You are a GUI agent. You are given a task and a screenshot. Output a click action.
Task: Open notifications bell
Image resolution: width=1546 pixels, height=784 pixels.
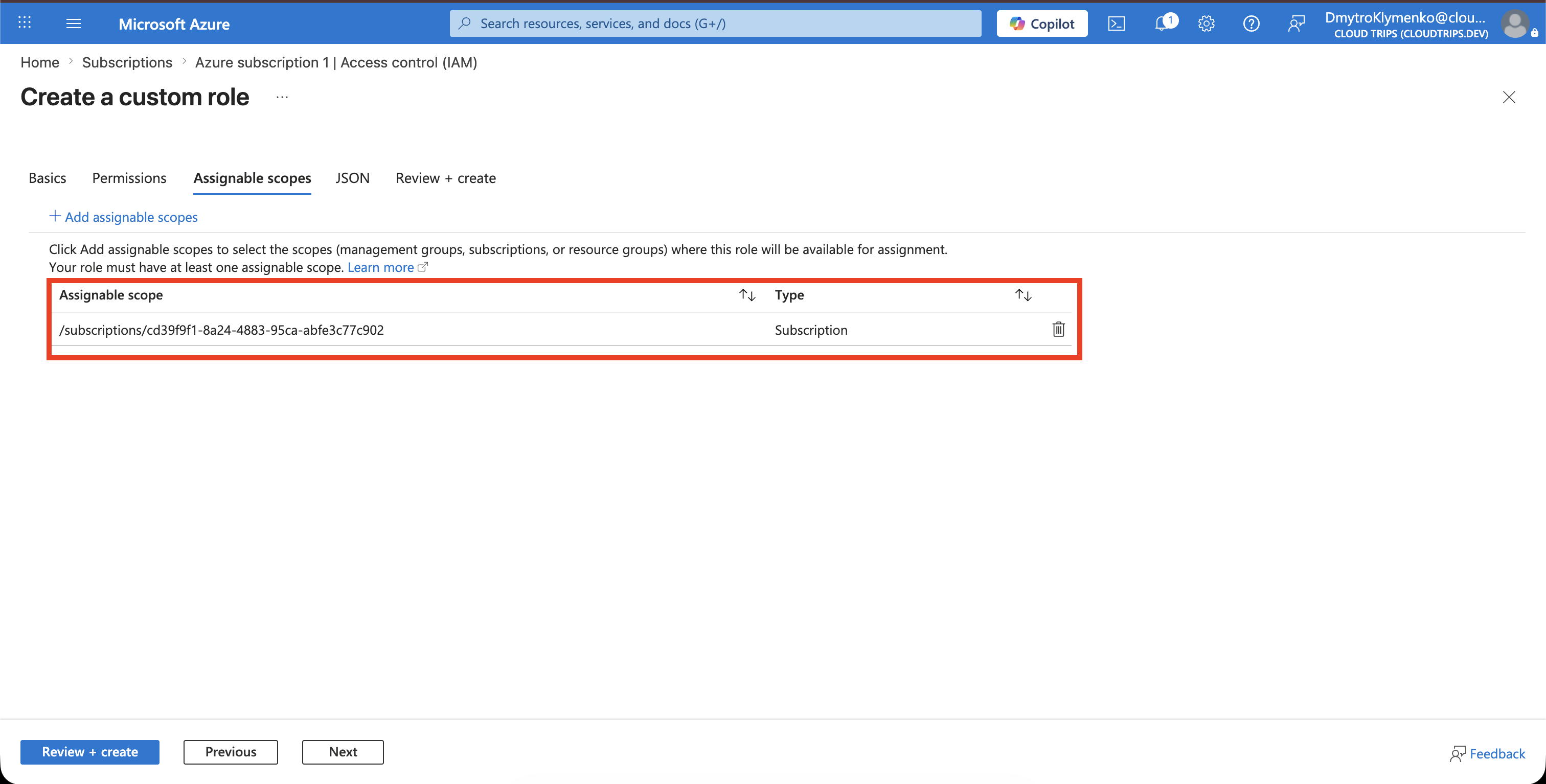1163,24
